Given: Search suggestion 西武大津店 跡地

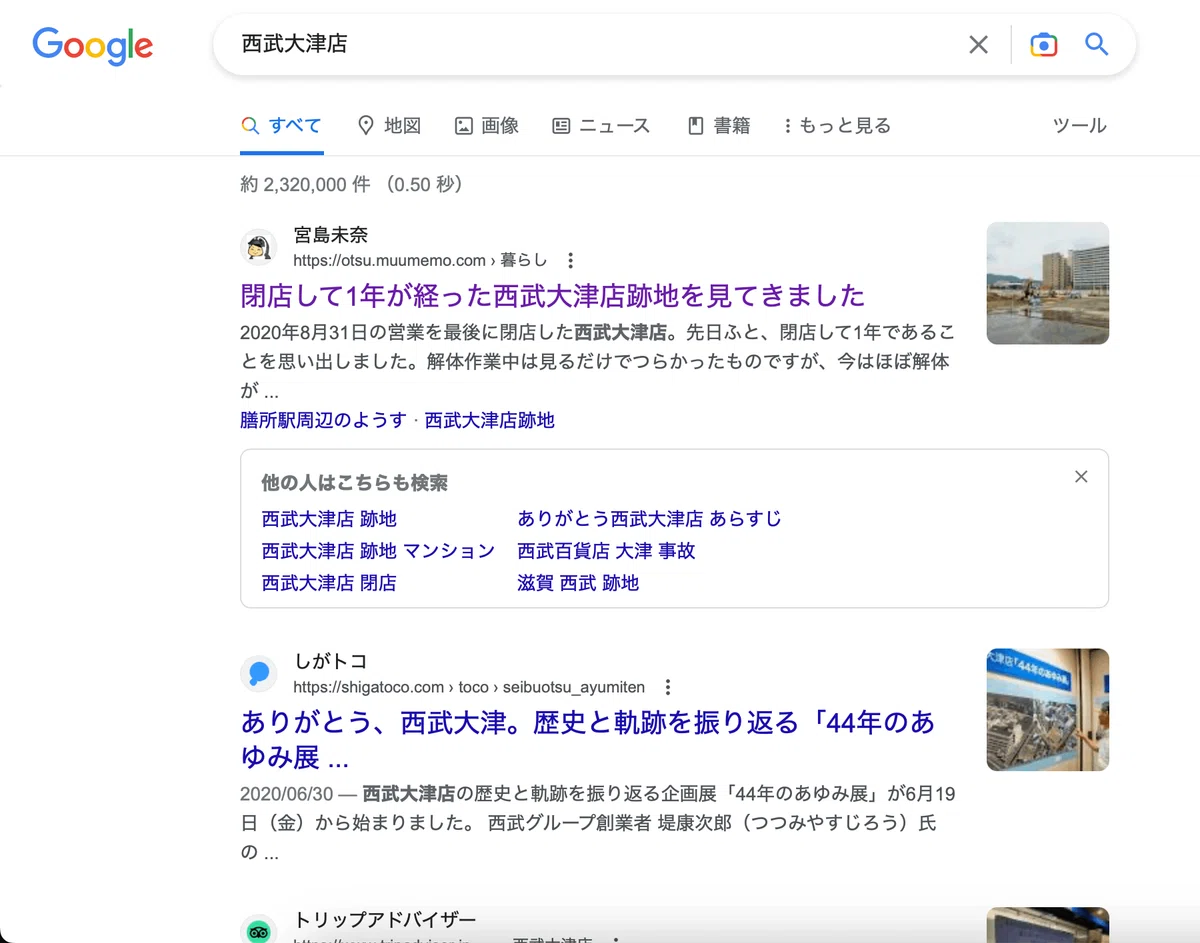Looking at the screenshot, I should pos(329,519).
